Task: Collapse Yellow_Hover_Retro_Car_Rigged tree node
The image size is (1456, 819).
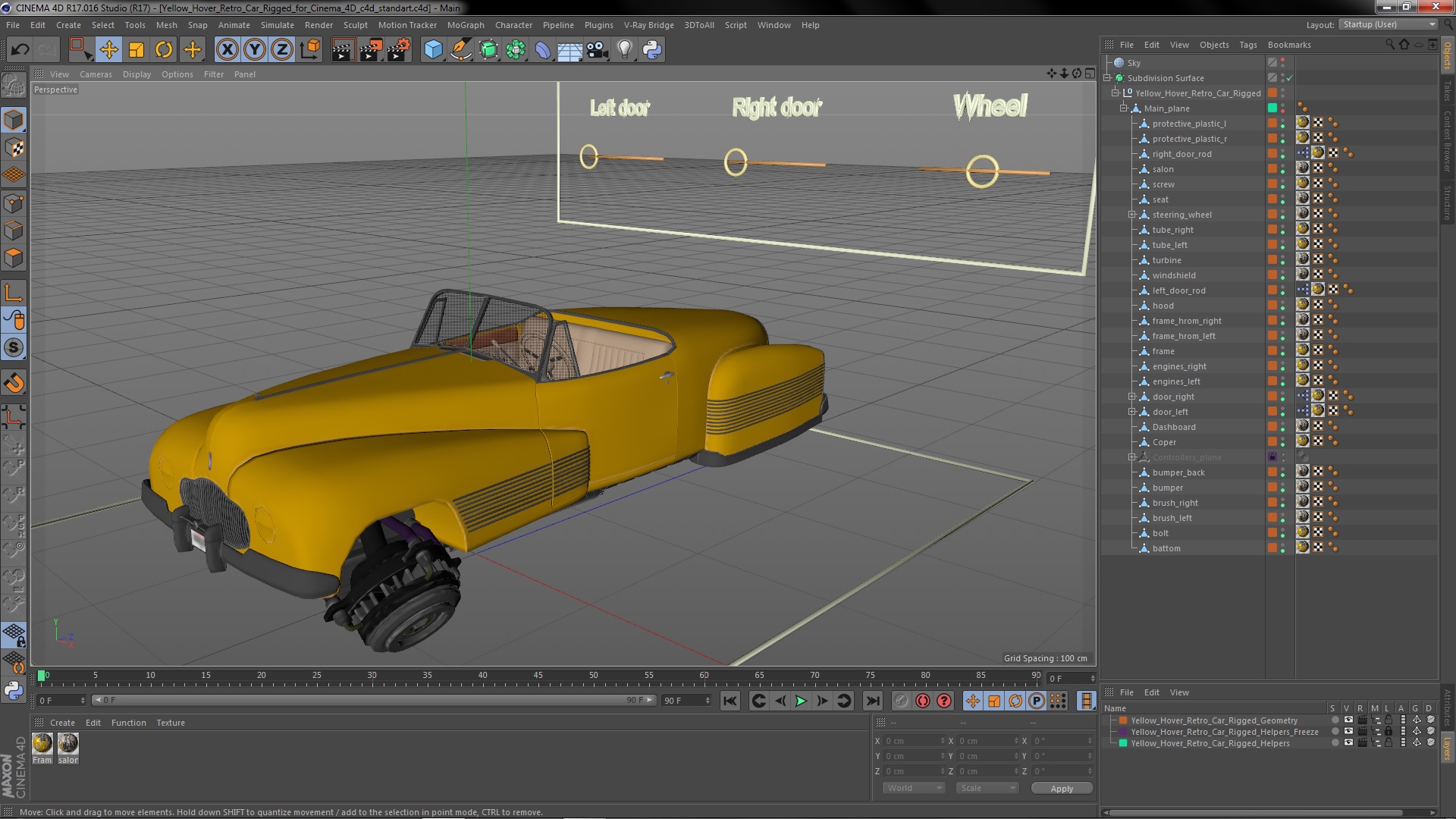Action: click(1116, 93)
